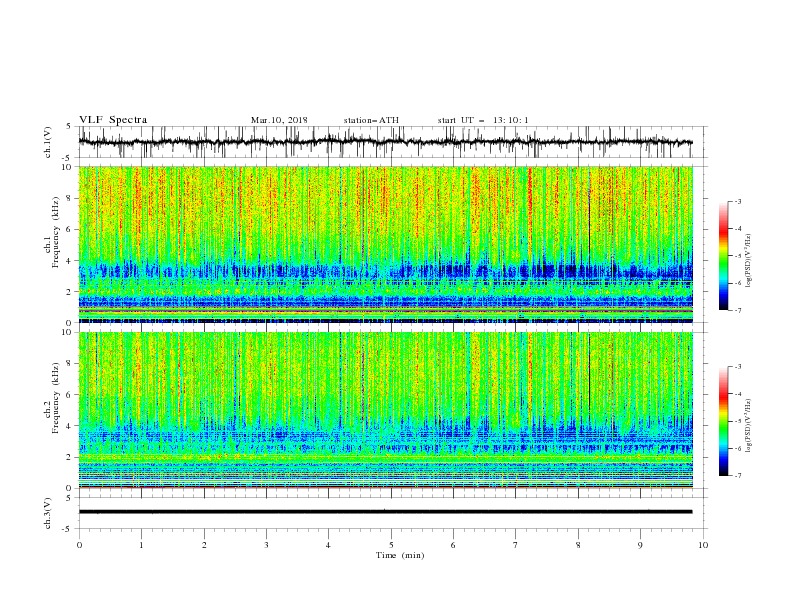Select the log(PSD) label beside ch.2 color bar
The image size is (792, 612).
point(749,425)
